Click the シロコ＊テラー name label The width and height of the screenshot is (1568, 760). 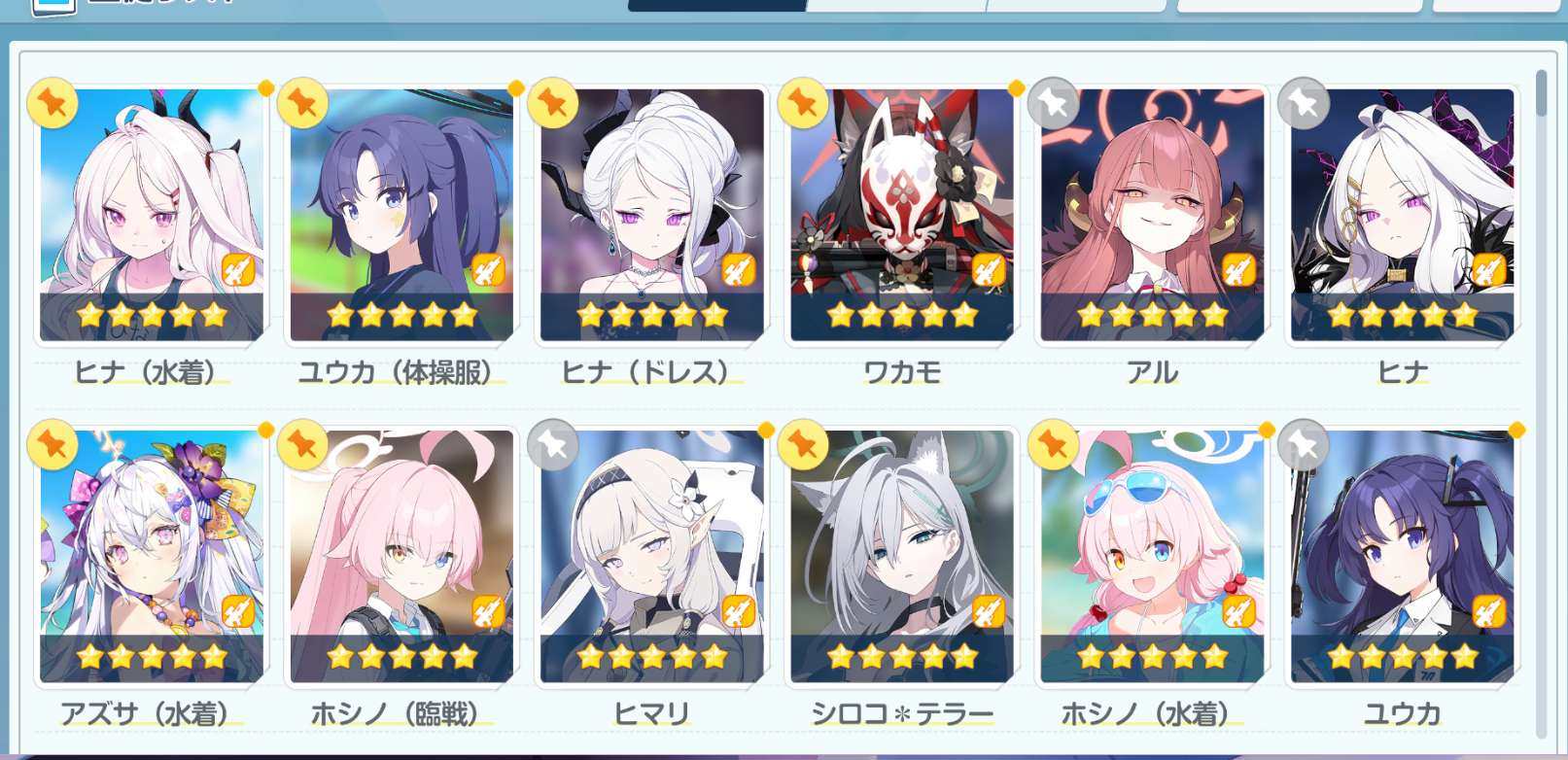click(x=902, y=714)
